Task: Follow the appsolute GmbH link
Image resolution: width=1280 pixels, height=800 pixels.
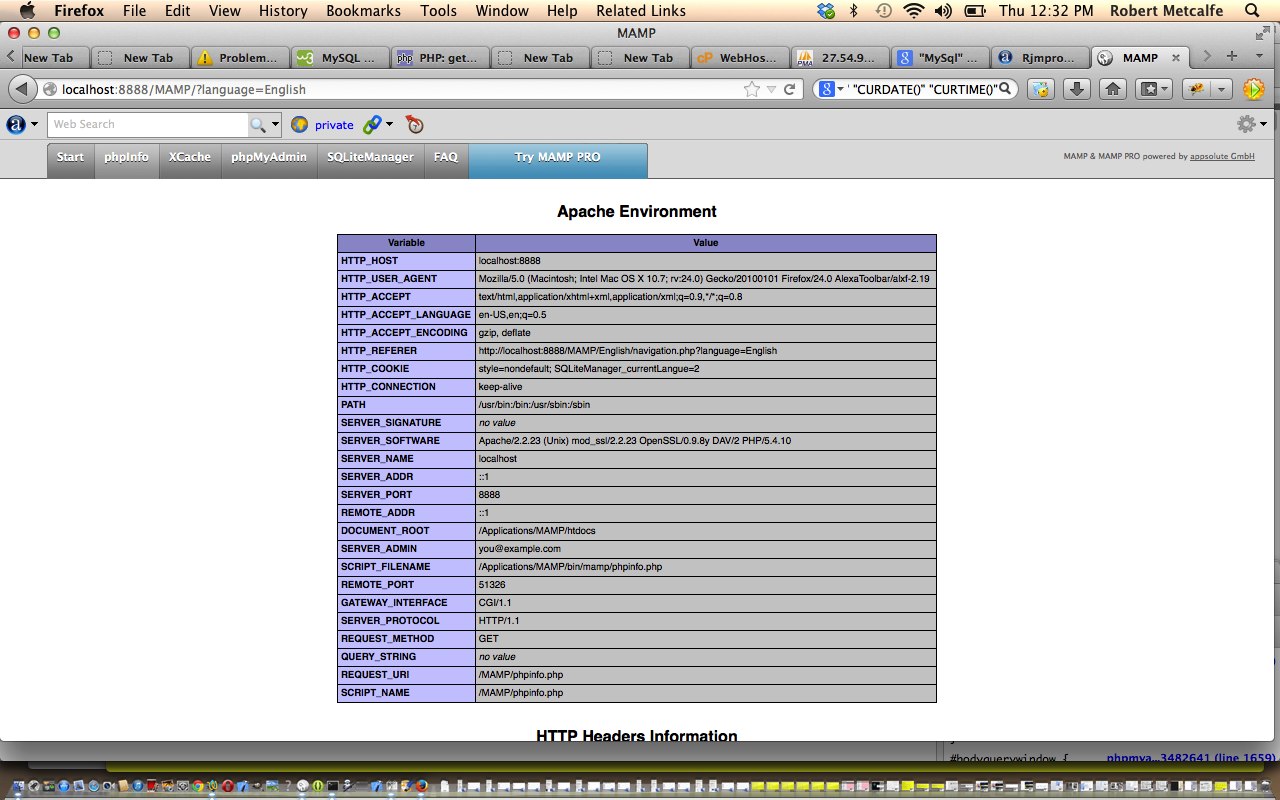Action: (x=1222, y=156)
